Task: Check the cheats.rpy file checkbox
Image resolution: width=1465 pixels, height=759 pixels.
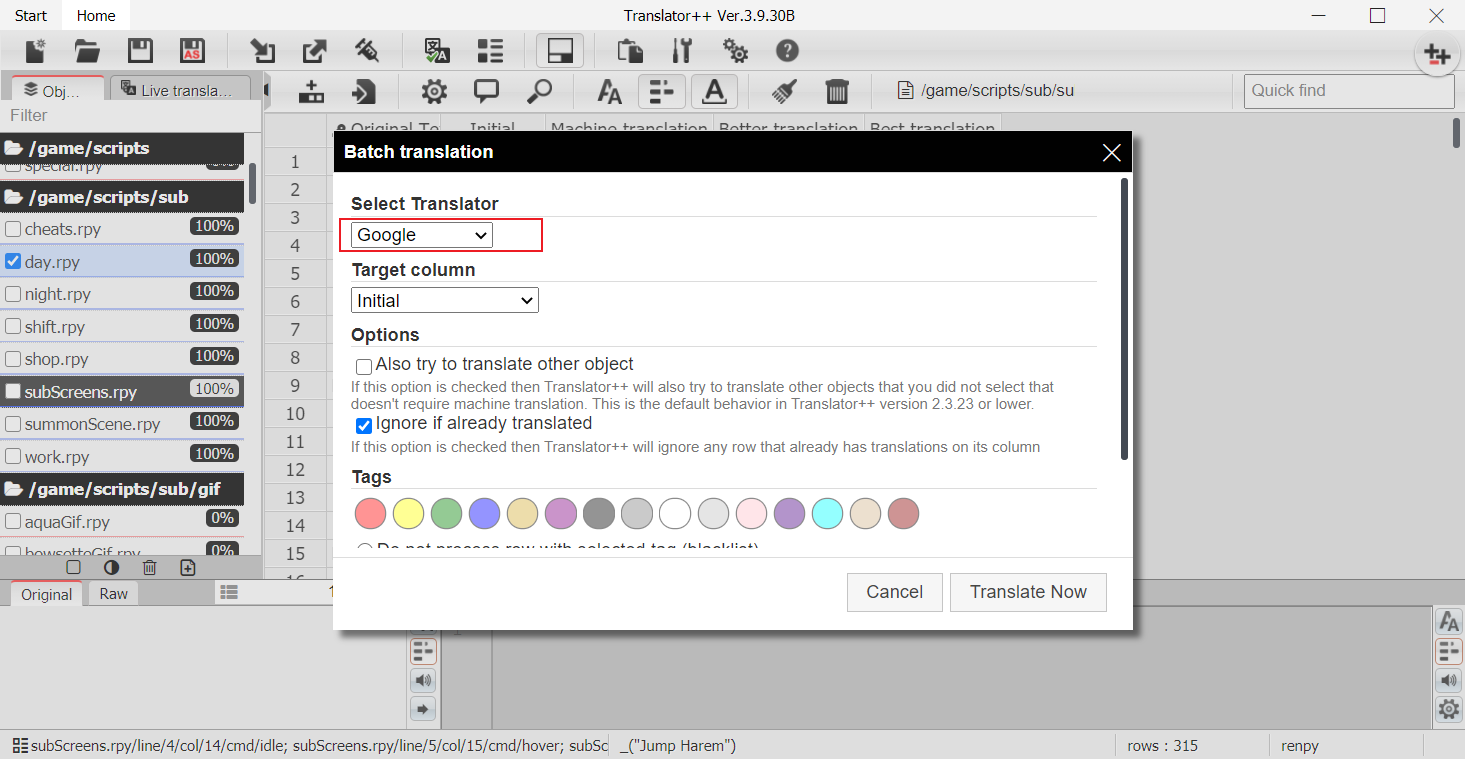Action: pos(13,229)
